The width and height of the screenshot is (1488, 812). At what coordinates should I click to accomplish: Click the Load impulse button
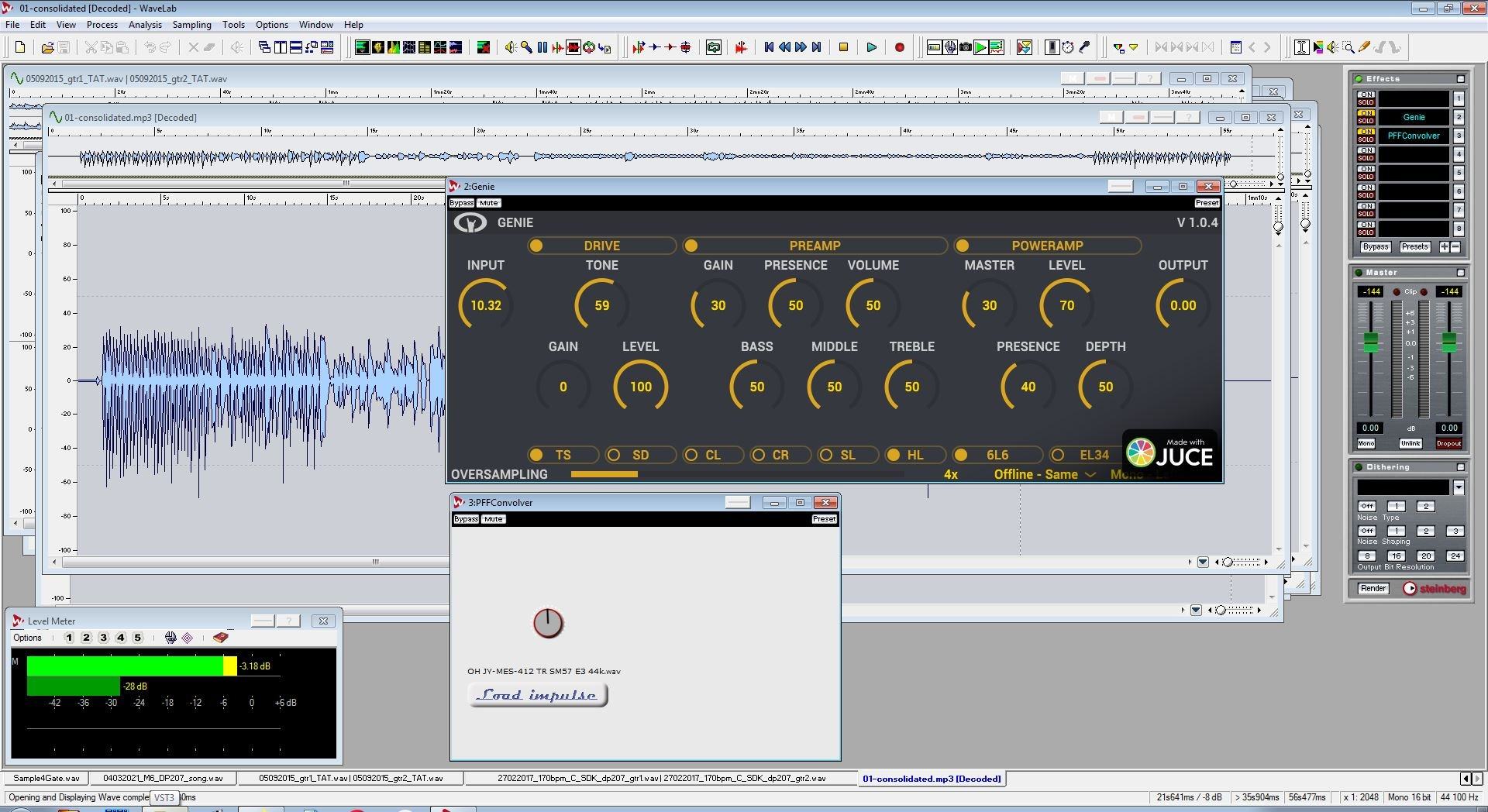[538, 695]
